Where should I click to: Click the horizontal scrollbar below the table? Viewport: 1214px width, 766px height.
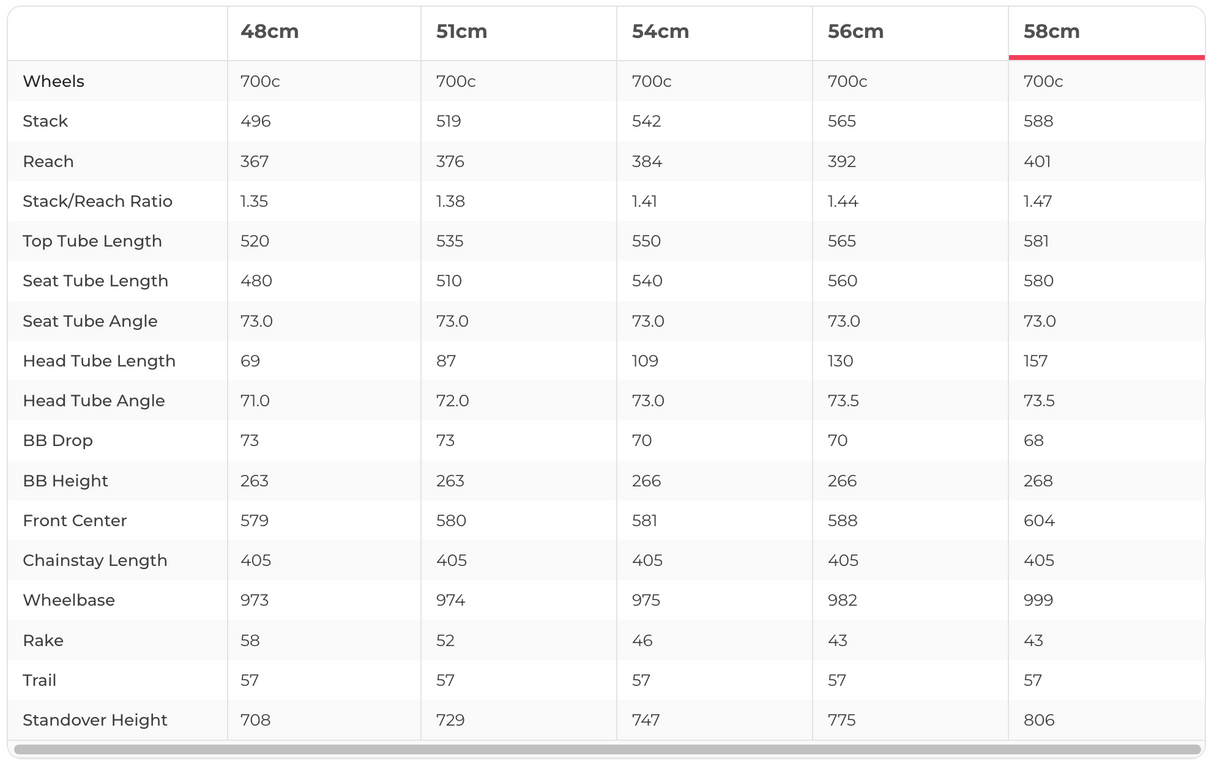pyautogui.click(x=606, y=749)
